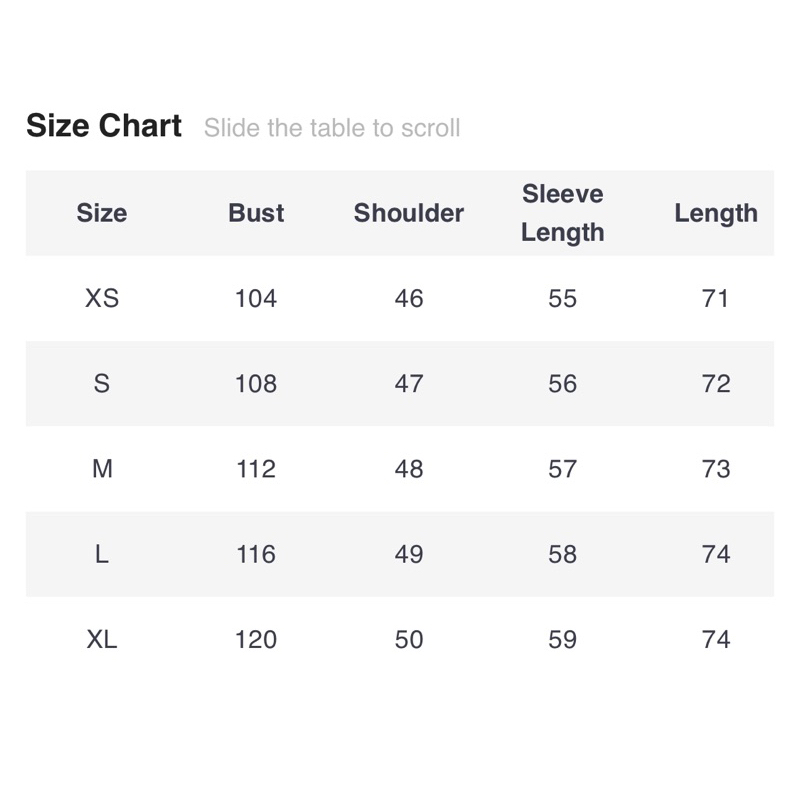Image resolution: width=800 pixels, height=800 pixels.
Task: Click length value 73 for M
Action: 716,469
